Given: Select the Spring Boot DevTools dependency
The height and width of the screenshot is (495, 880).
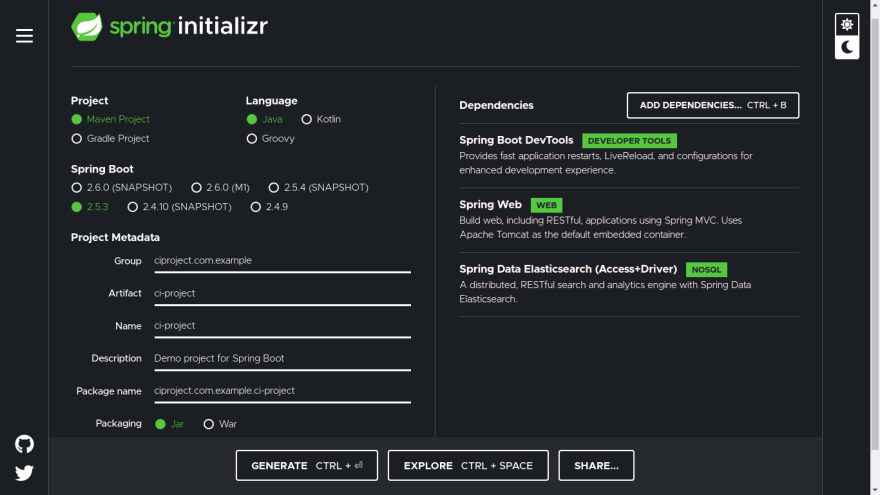Looking at the screenshot, I should pyautogui.click(x=629, y=155).
